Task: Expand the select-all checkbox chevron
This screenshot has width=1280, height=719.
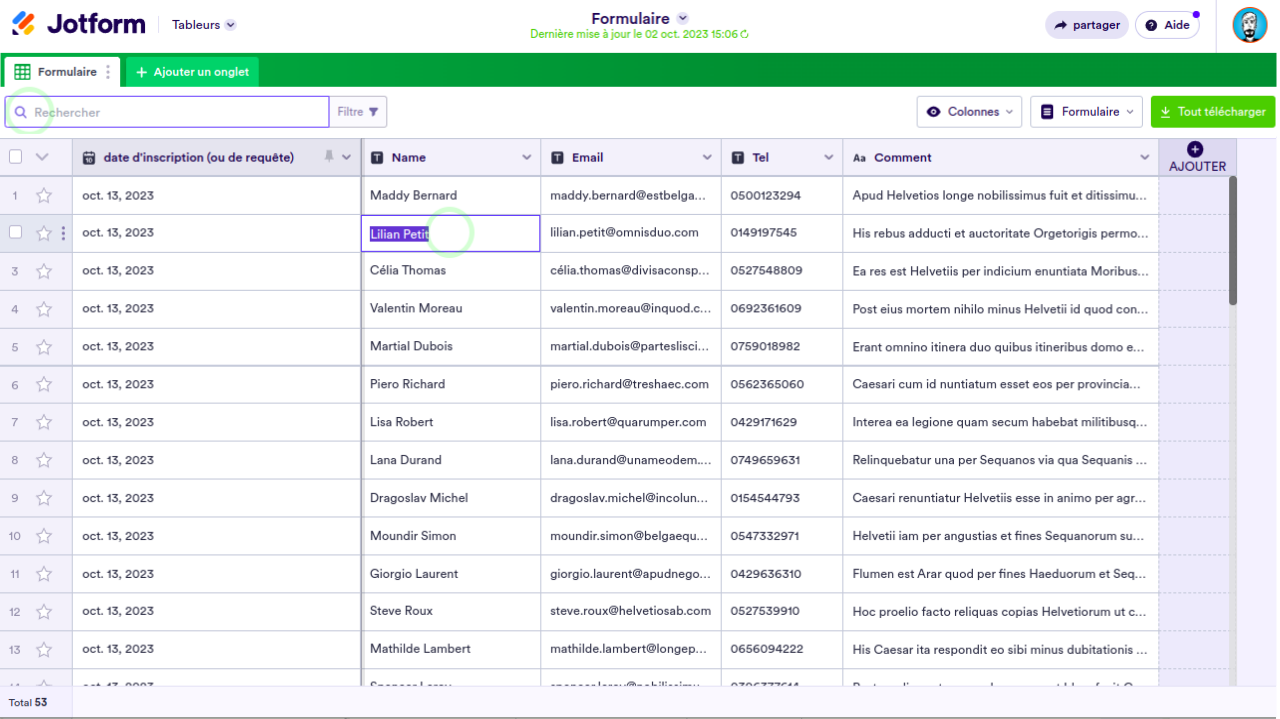Action: click(42, 157)
